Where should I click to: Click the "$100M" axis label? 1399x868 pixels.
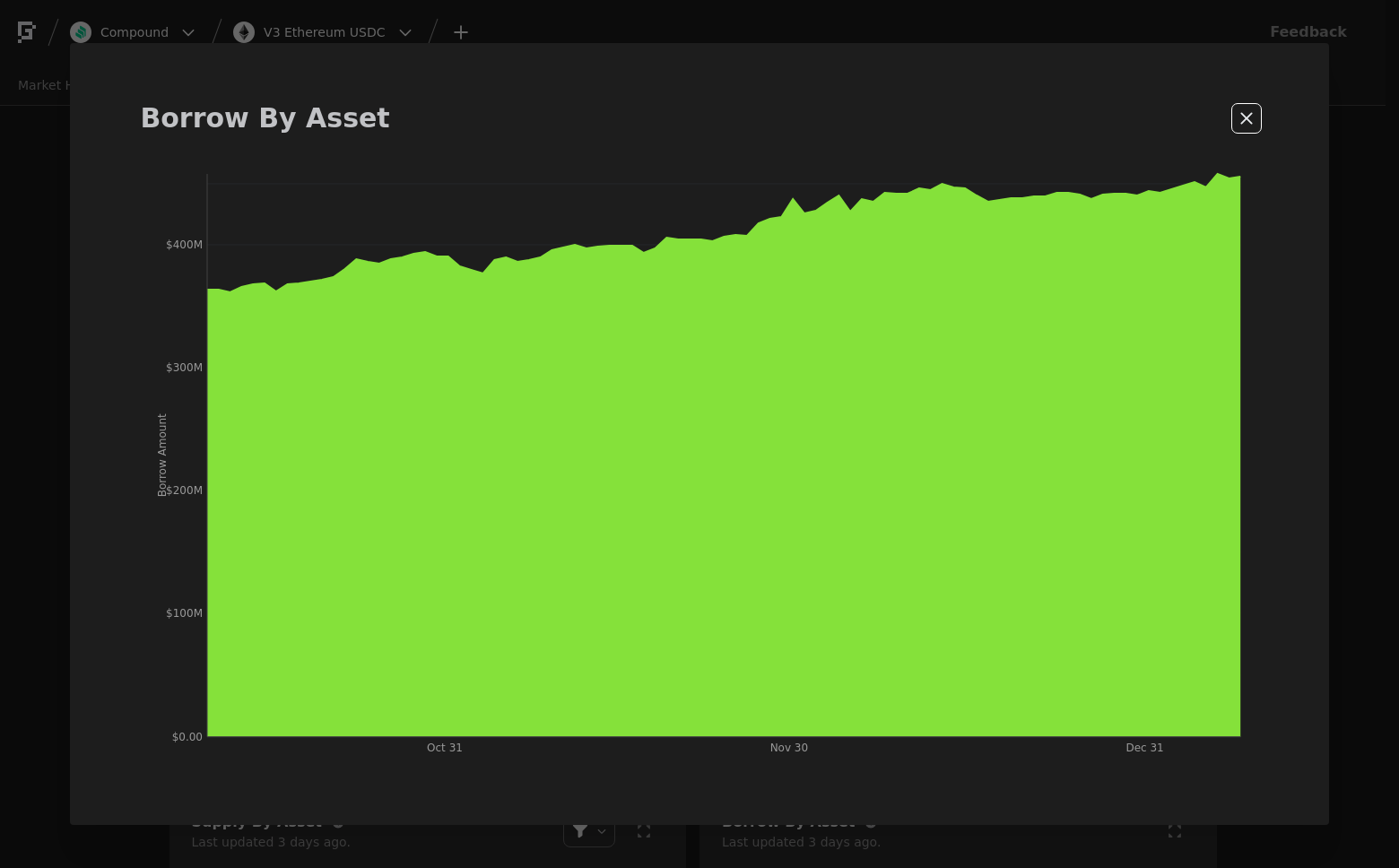pos(184,613)
